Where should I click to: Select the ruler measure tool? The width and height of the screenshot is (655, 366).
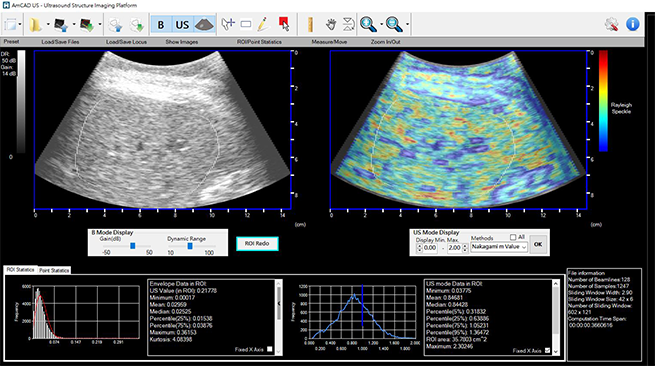310,25
